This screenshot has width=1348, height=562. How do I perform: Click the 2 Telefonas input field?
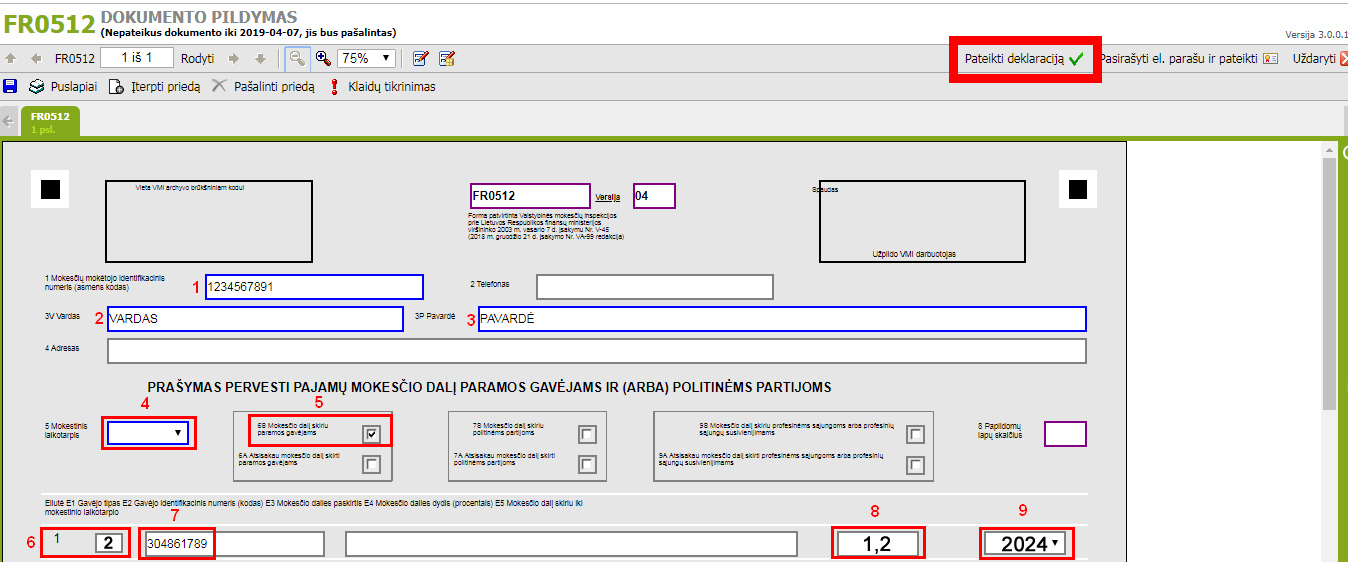pyautogui.click(x=654, y=287)
